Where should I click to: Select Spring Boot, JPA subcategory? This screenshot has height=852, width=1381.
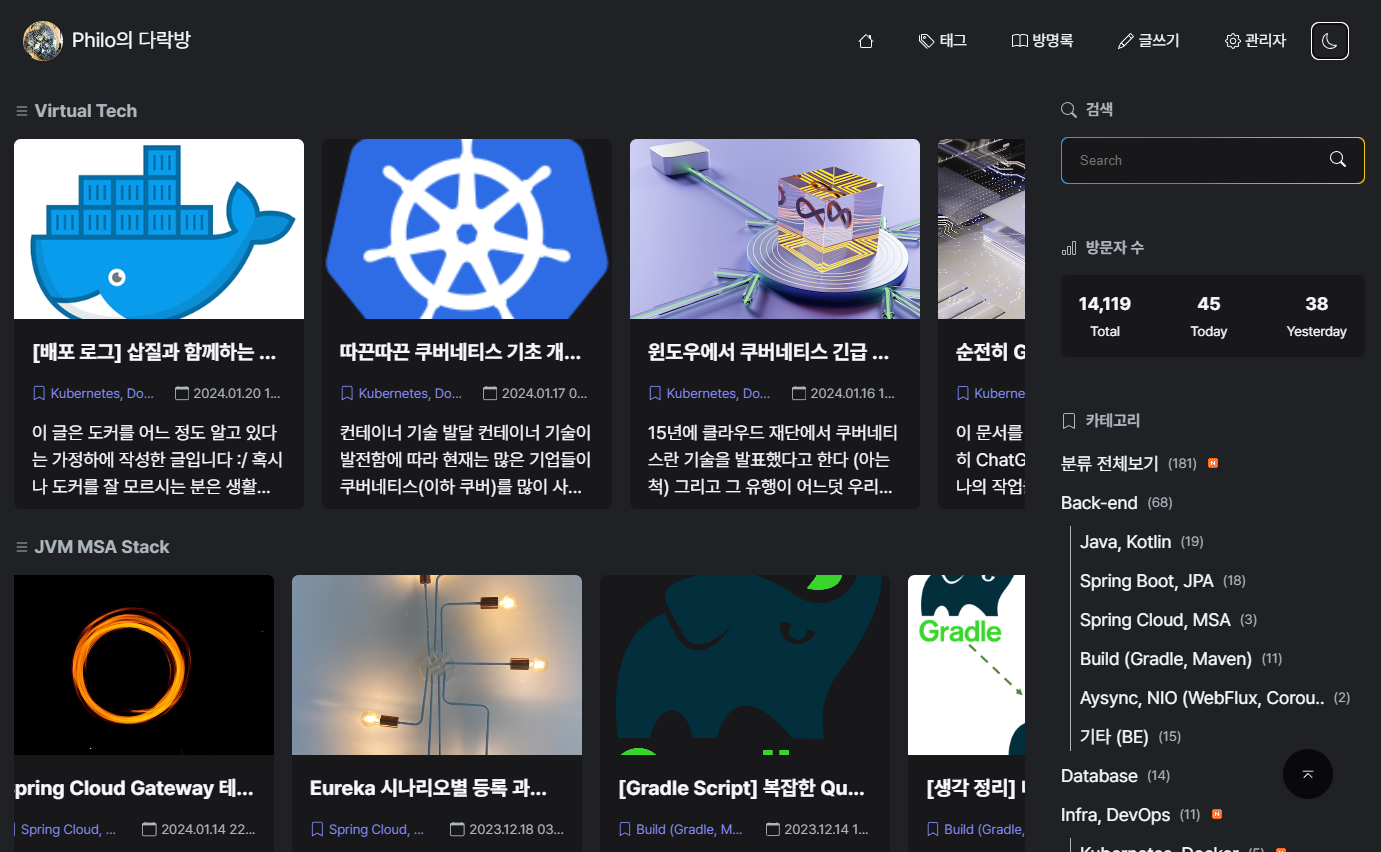1147,581
